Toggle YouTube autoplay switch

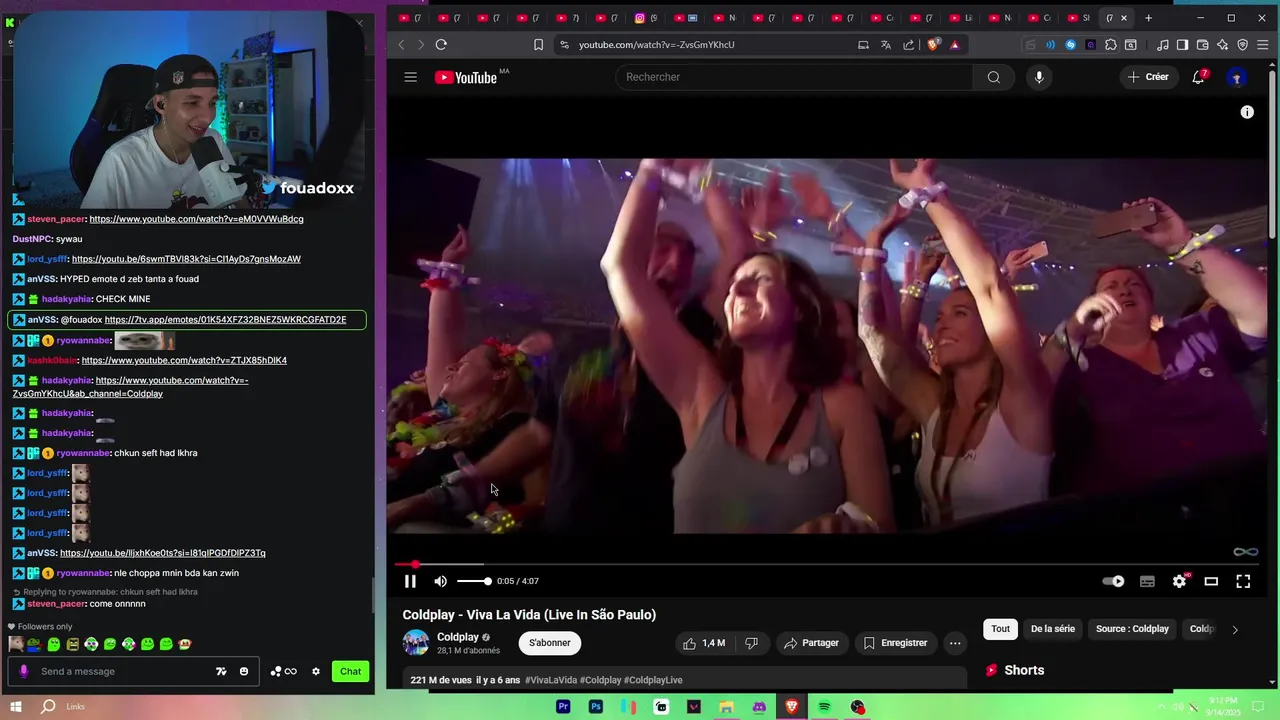tap(1113, 581)
